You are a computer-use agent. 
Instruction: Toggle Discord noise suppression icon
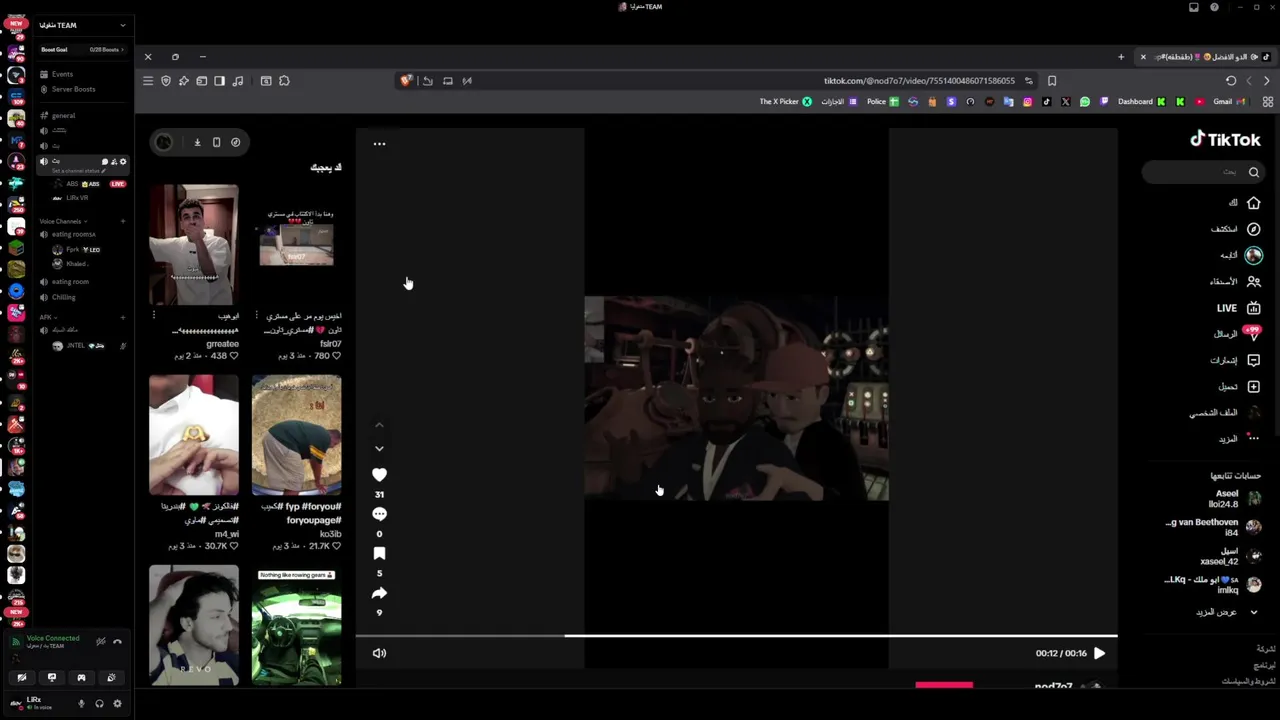(101, 642)
